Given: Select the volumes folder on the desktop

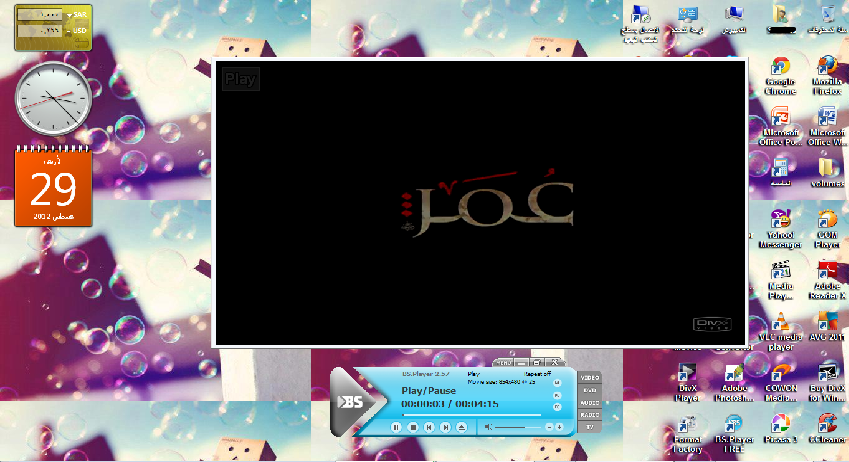Looking at the screenshot, I should click(827, 173).
